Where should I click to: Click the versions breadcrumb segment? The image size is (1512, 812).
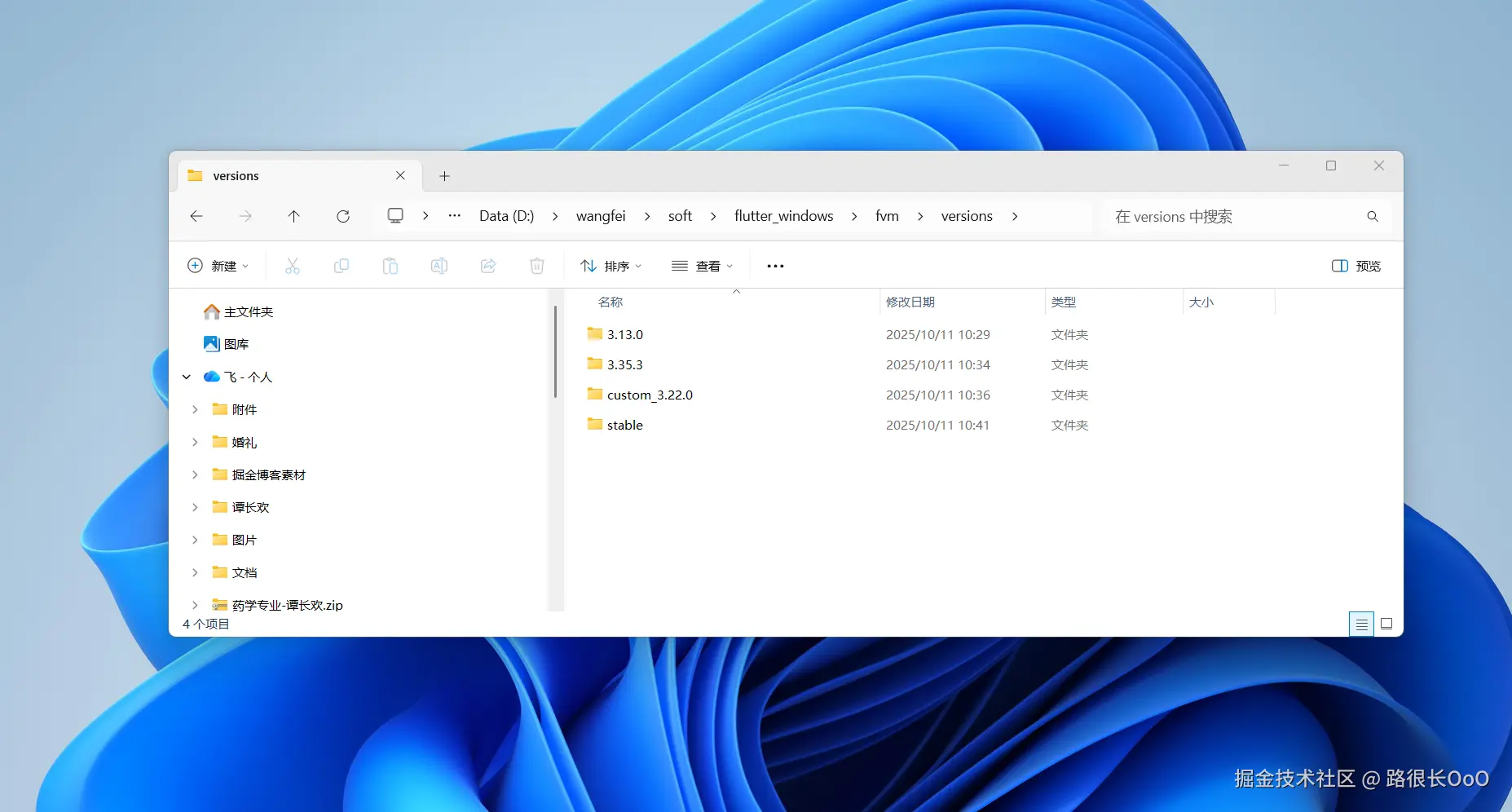point(967,216)
